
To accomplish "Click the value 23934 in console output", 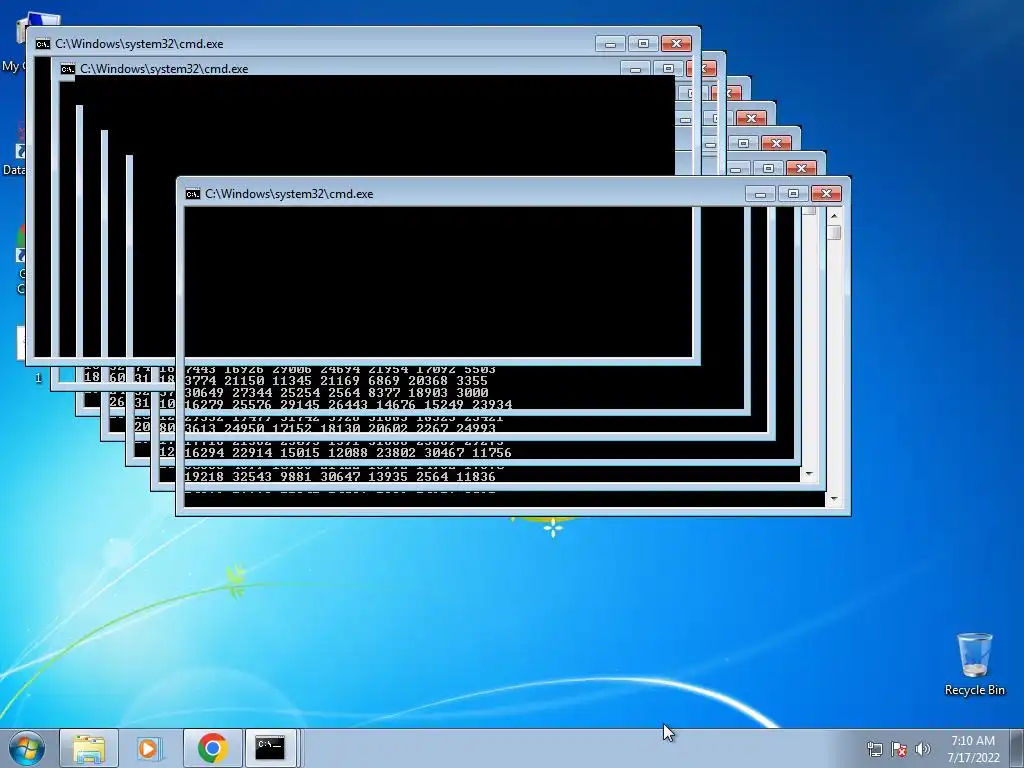I will 492,405.
